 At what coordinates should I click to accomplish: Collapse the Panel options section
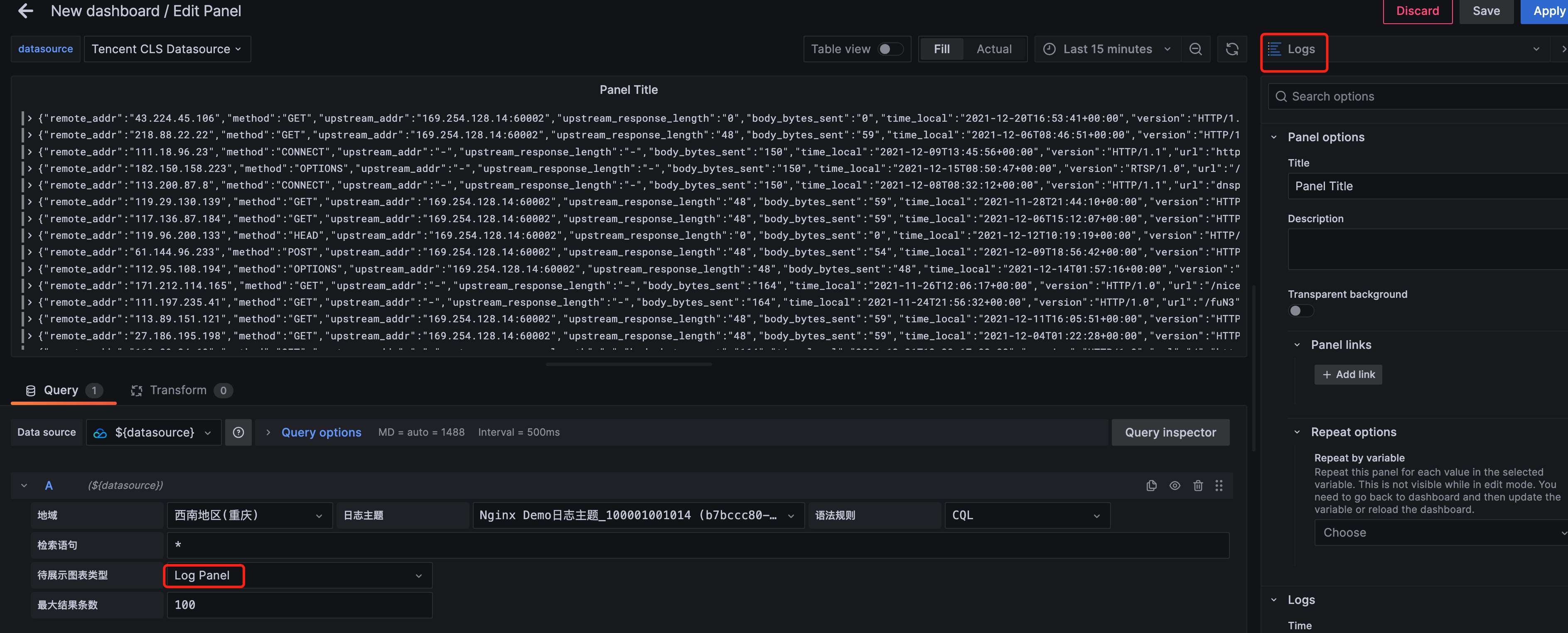tap(1325, 137)
